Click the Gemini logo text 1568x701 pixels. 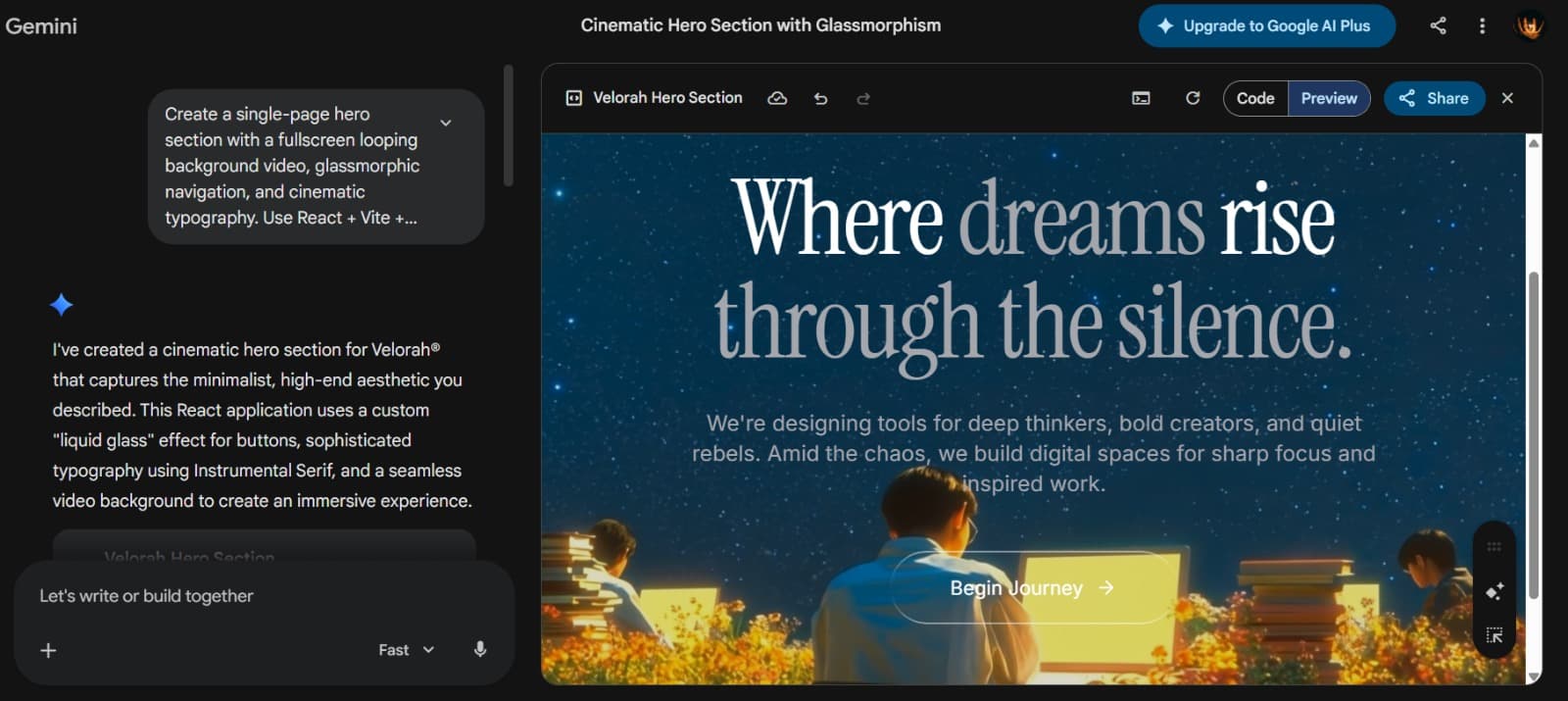41,26
